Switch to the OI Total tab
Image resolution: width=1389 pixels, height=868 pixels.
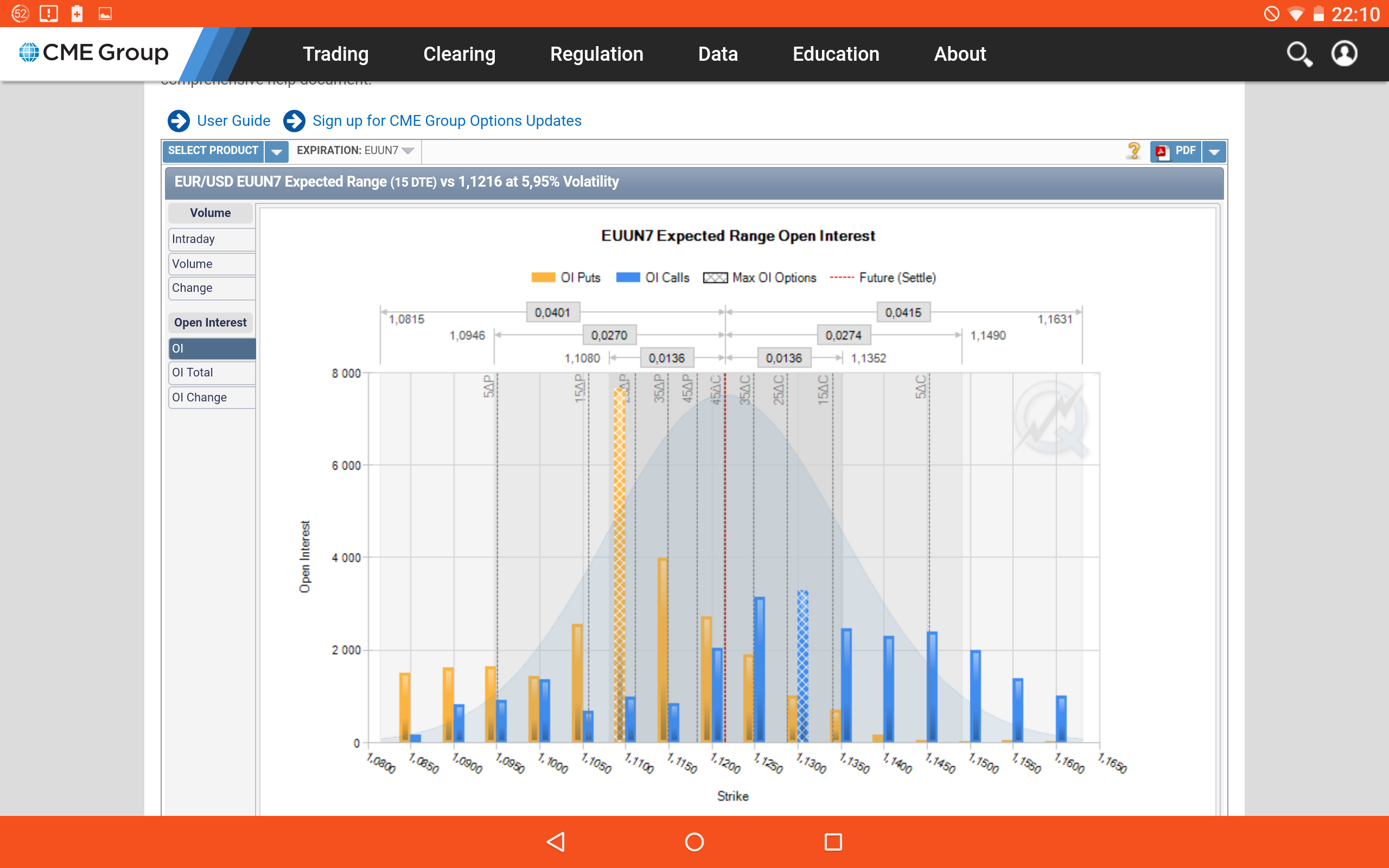pos(212,373)
